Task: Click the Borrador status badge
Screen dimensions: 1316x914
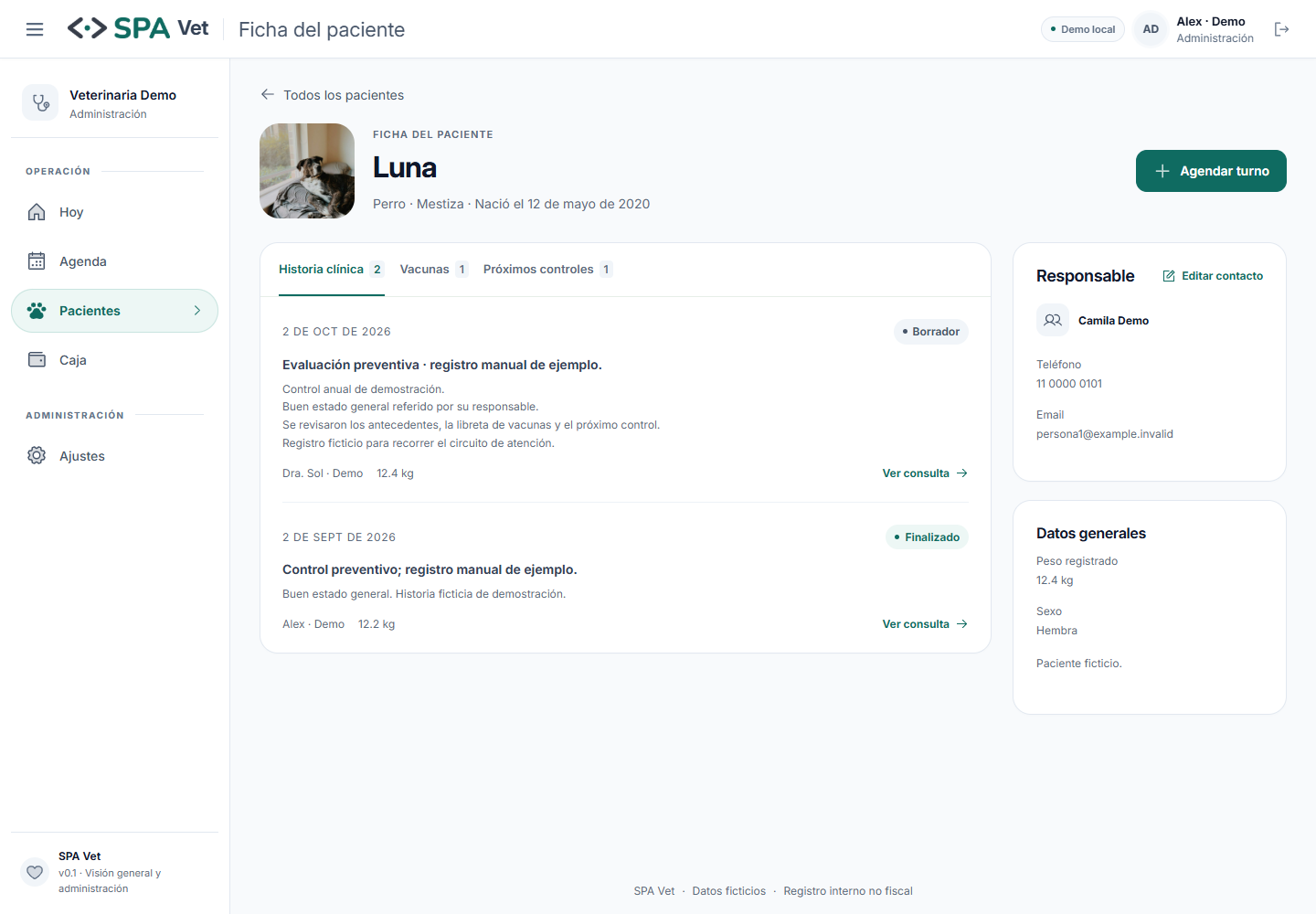Action: tap(930, 332)
